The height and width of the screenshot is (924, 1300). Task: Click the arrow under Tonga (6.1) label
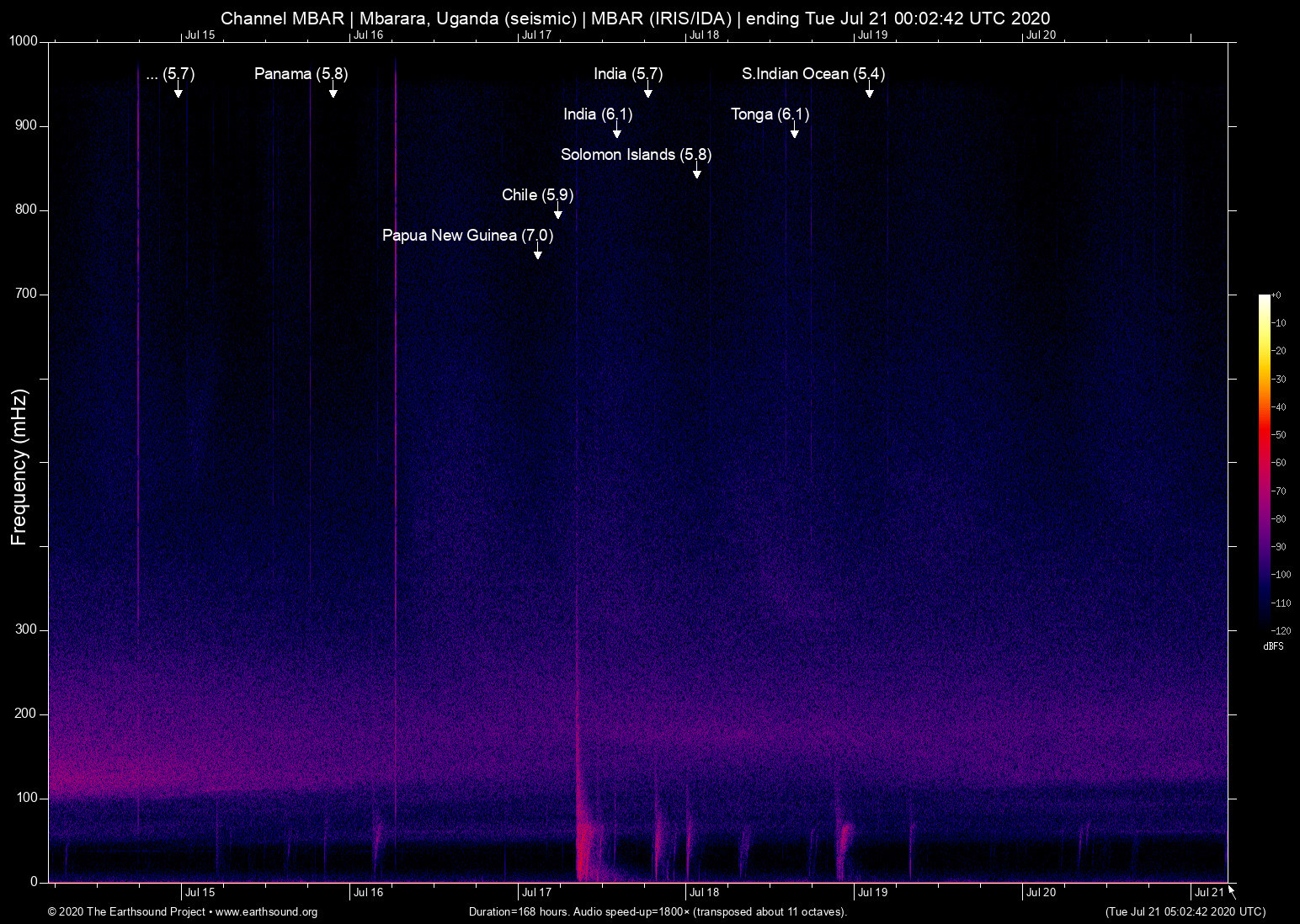tap(794, 131)
